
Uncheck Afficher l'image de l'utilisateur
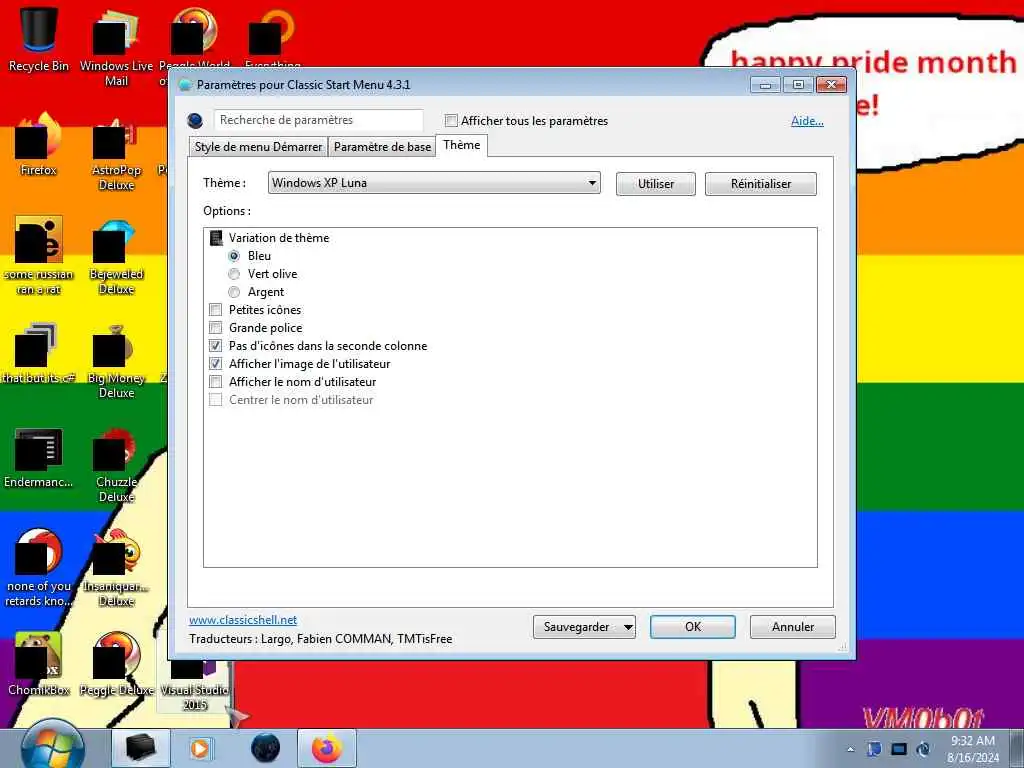(x=216, y=364)
